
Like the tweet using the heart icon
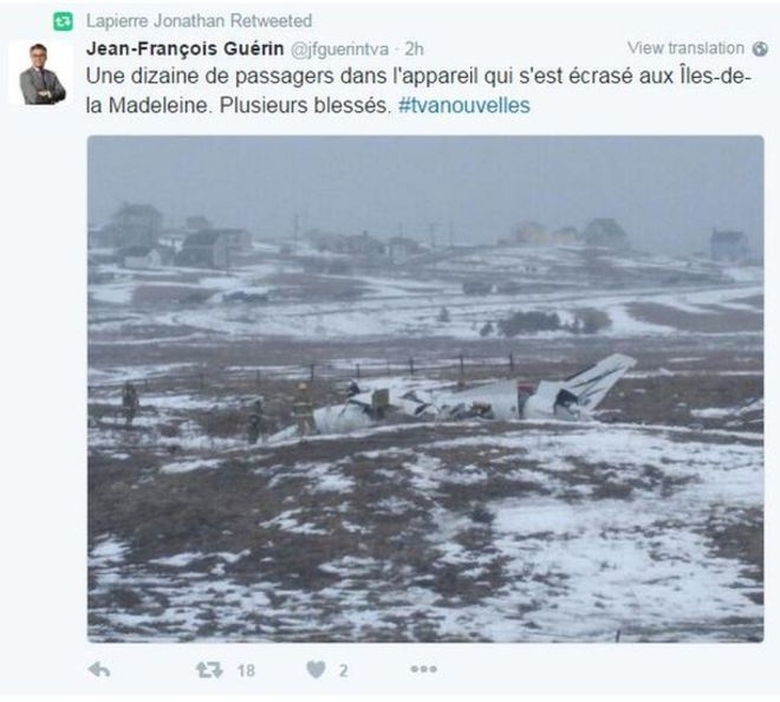tap(316, 670)
